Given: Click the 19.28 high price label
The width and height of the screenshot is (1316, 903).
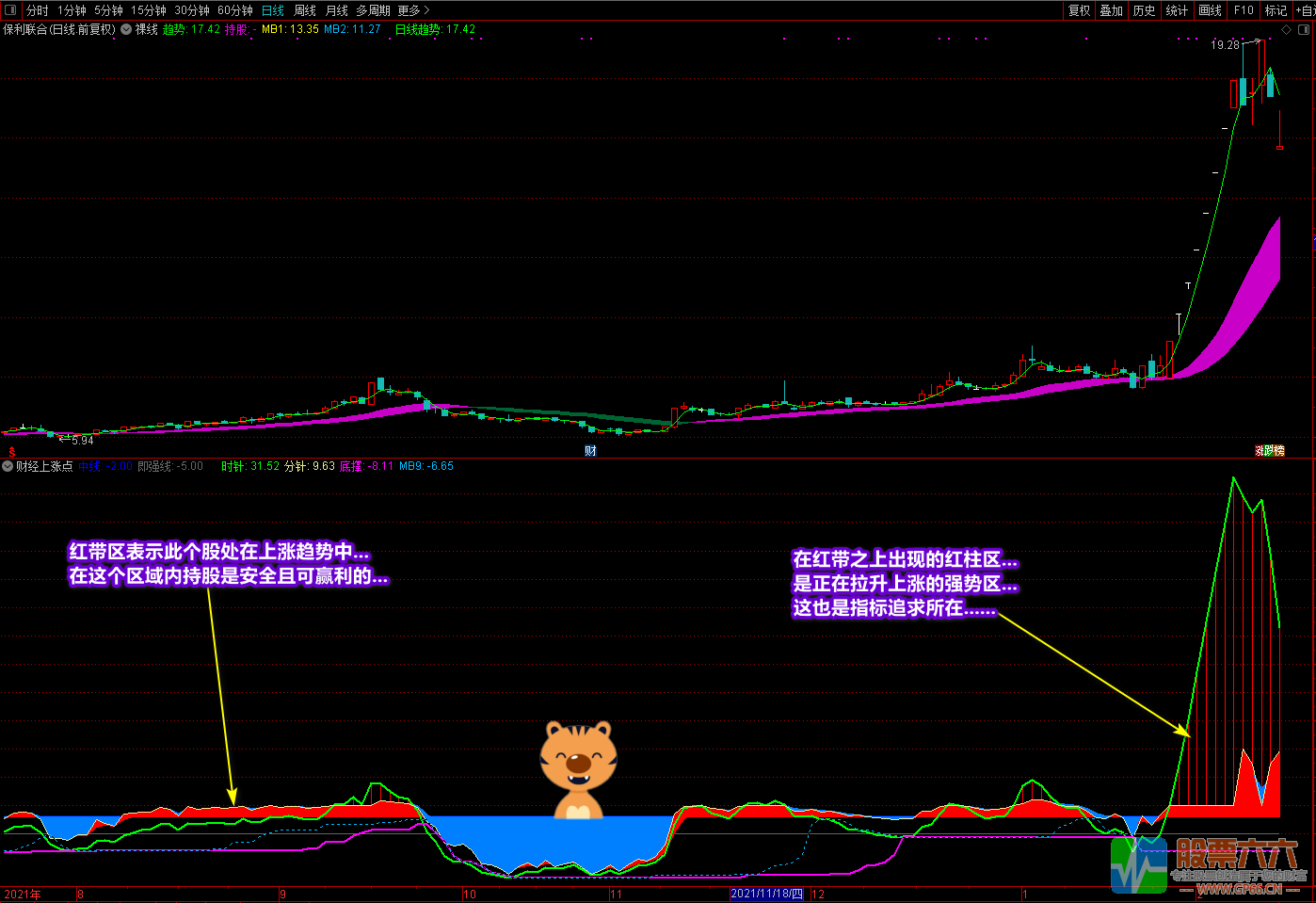Looking at the screenshot, I should 1225,44.
